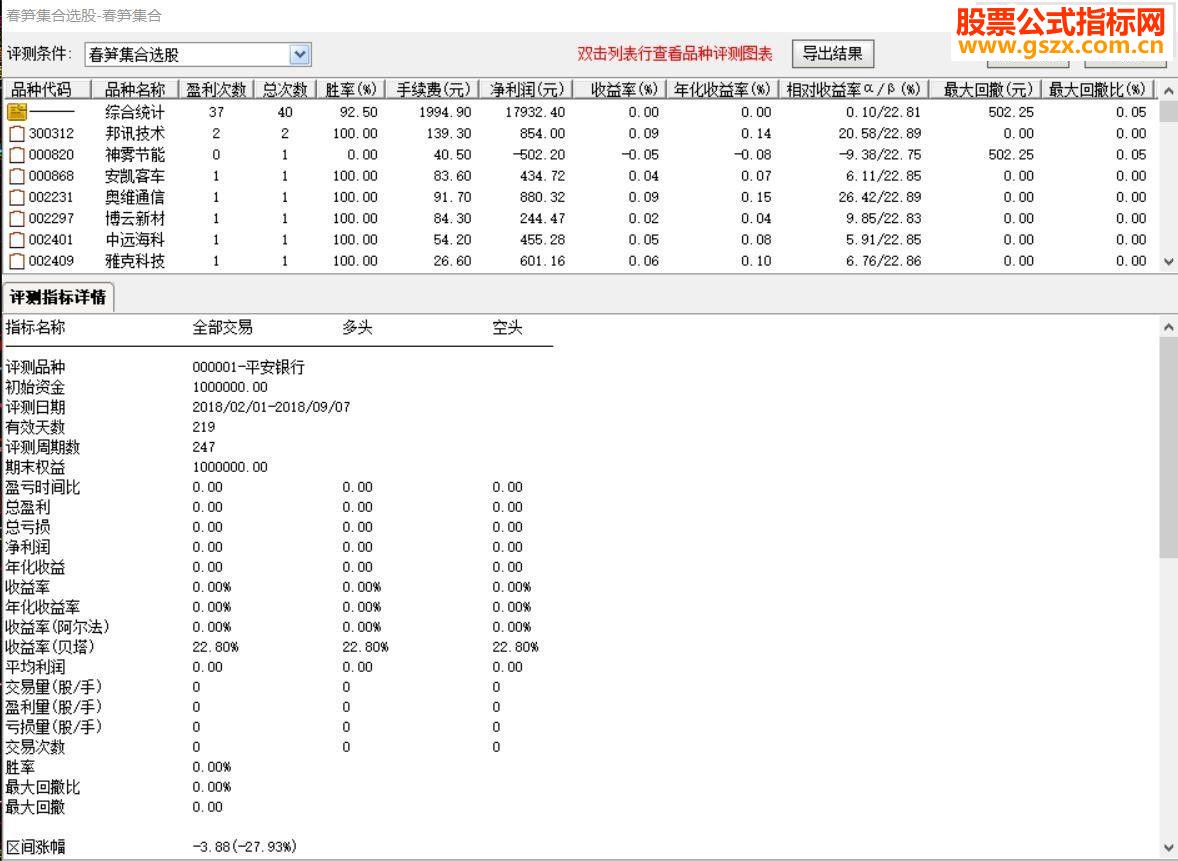Select the 评测指标详情 tab
The image size is (1178, 861).
click(58, 298)
